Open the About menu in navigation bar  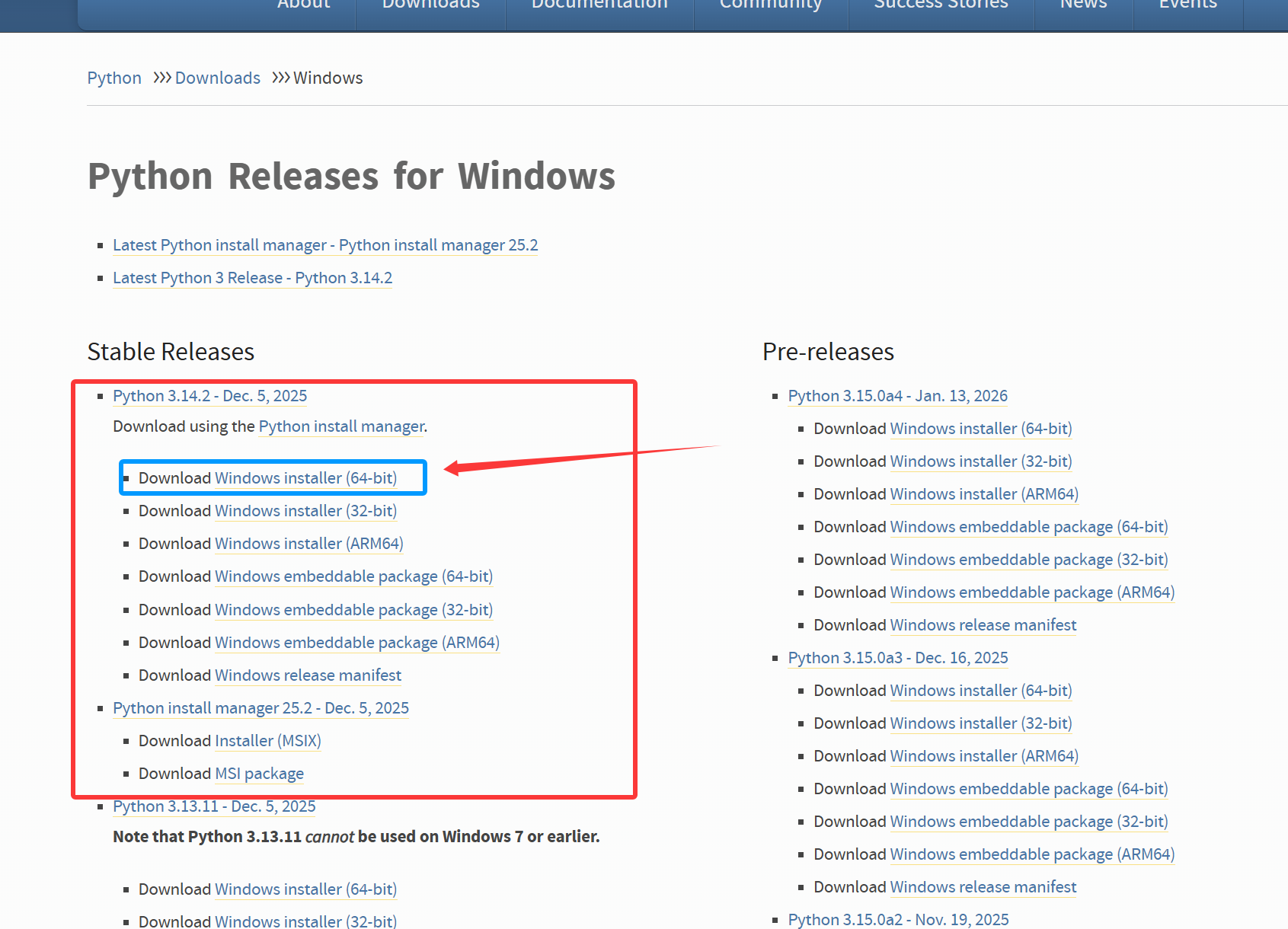tap(303, 6)
